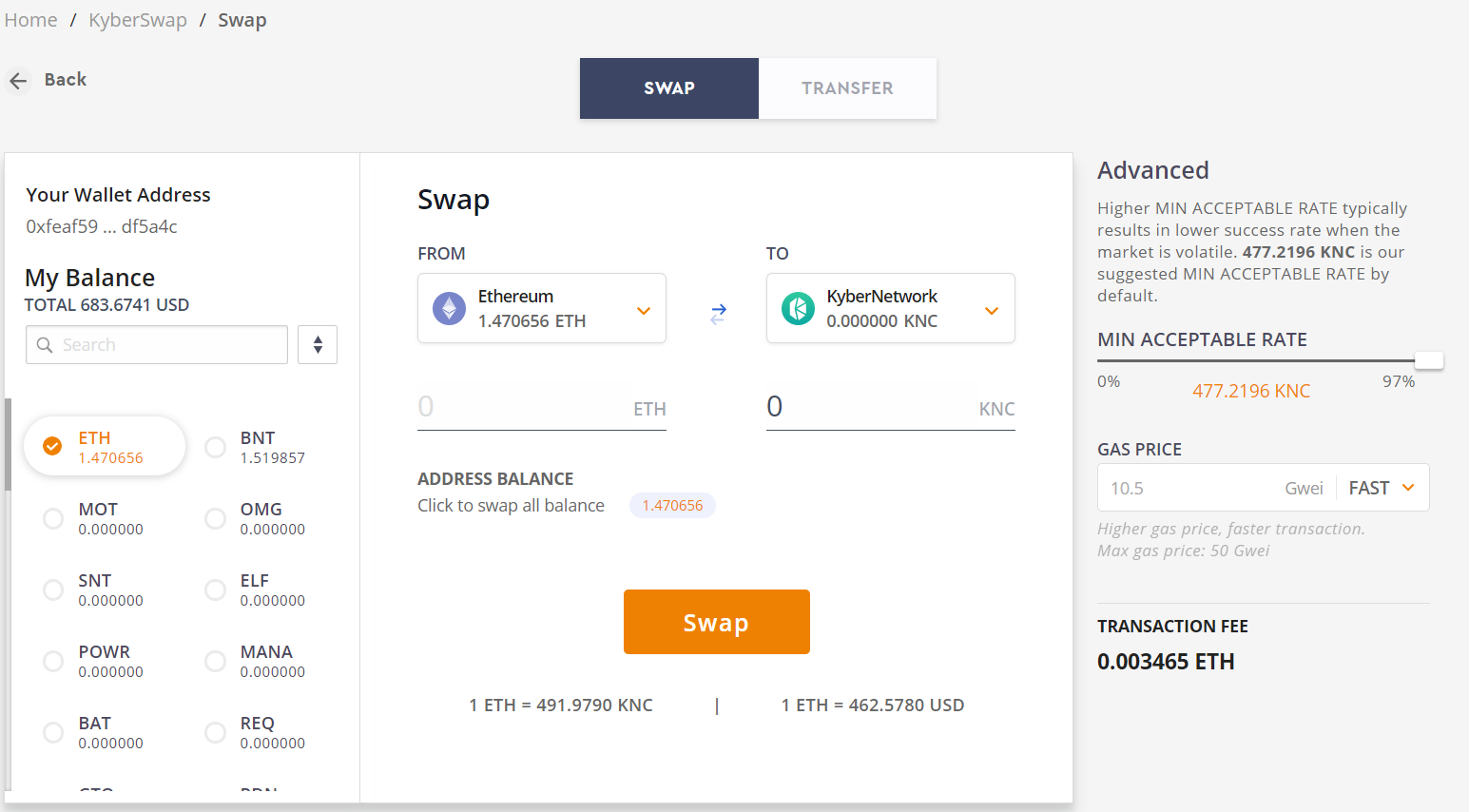Click the search magnifier icon

point(45,345)
